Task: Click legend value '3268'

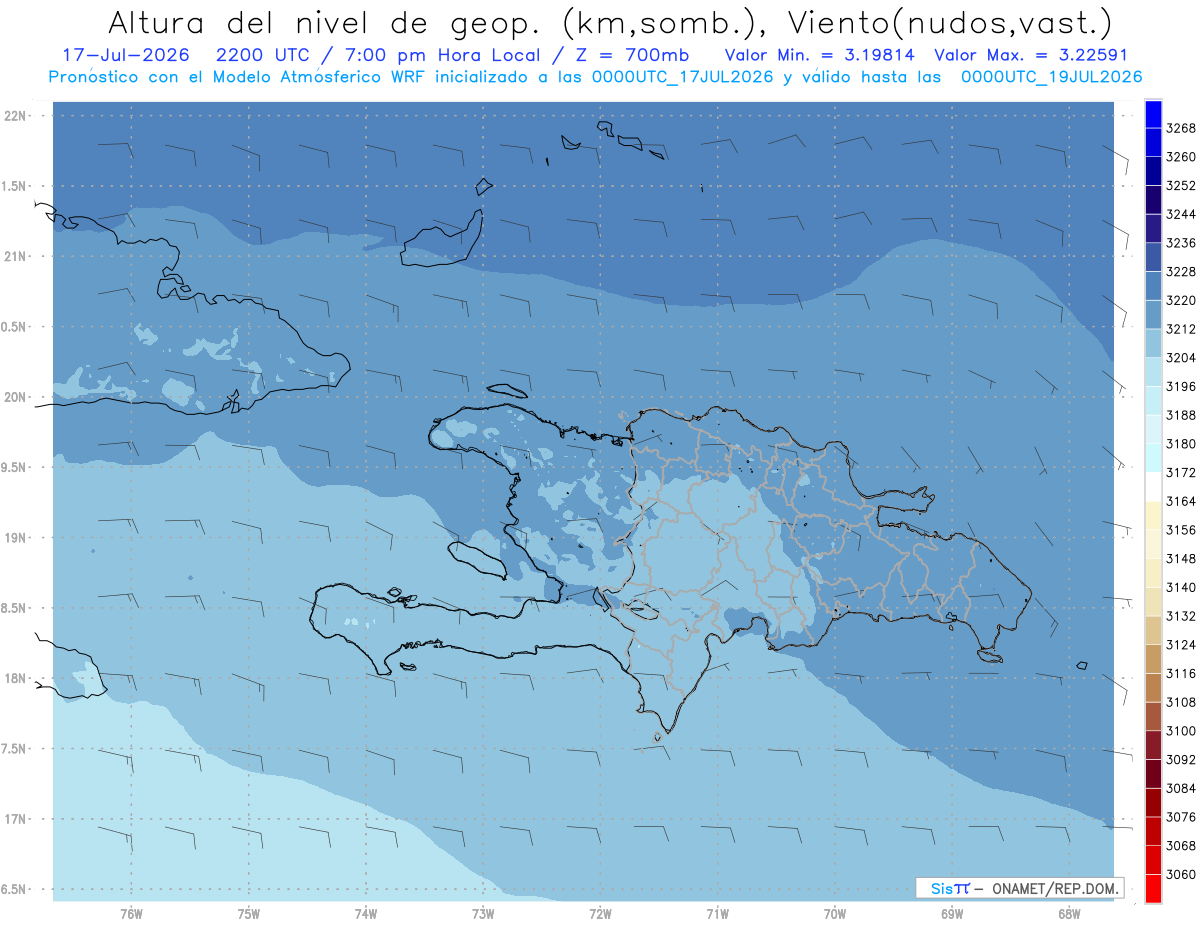Action: point(1181,128)
